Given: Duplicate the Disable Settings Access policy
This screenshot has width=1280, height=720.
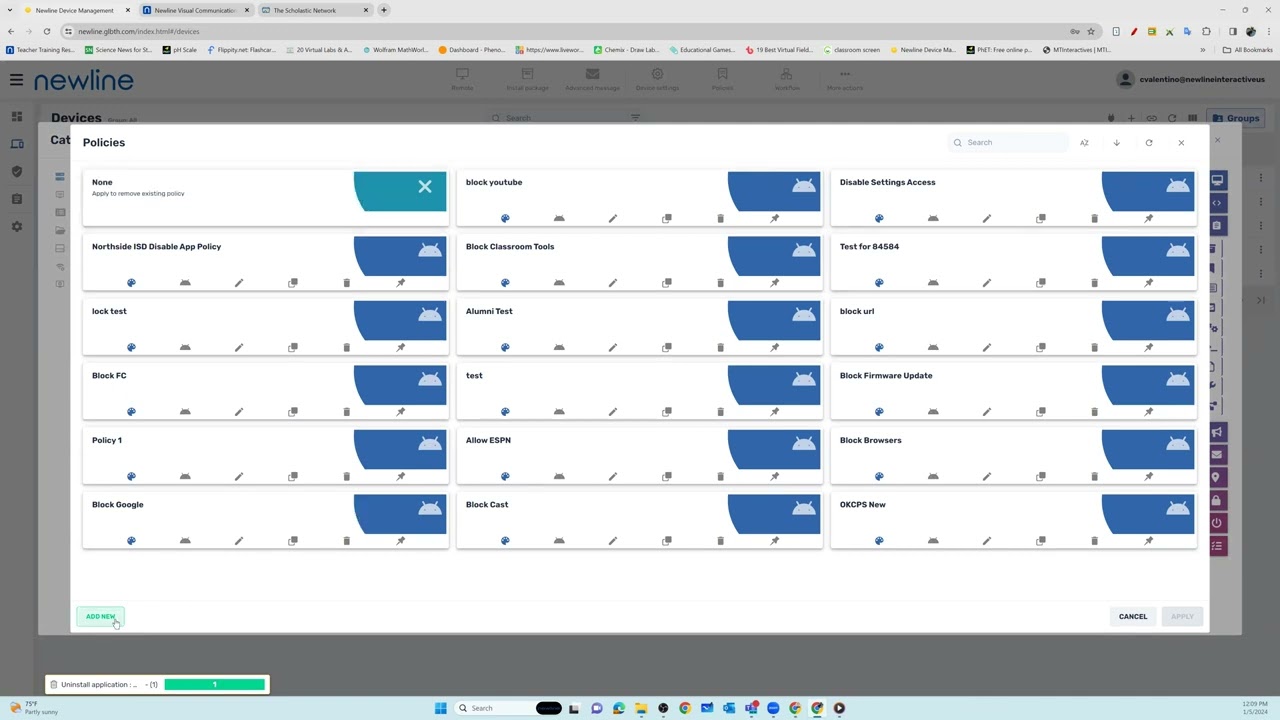Looking at the screenshot, I should 1041,218.
